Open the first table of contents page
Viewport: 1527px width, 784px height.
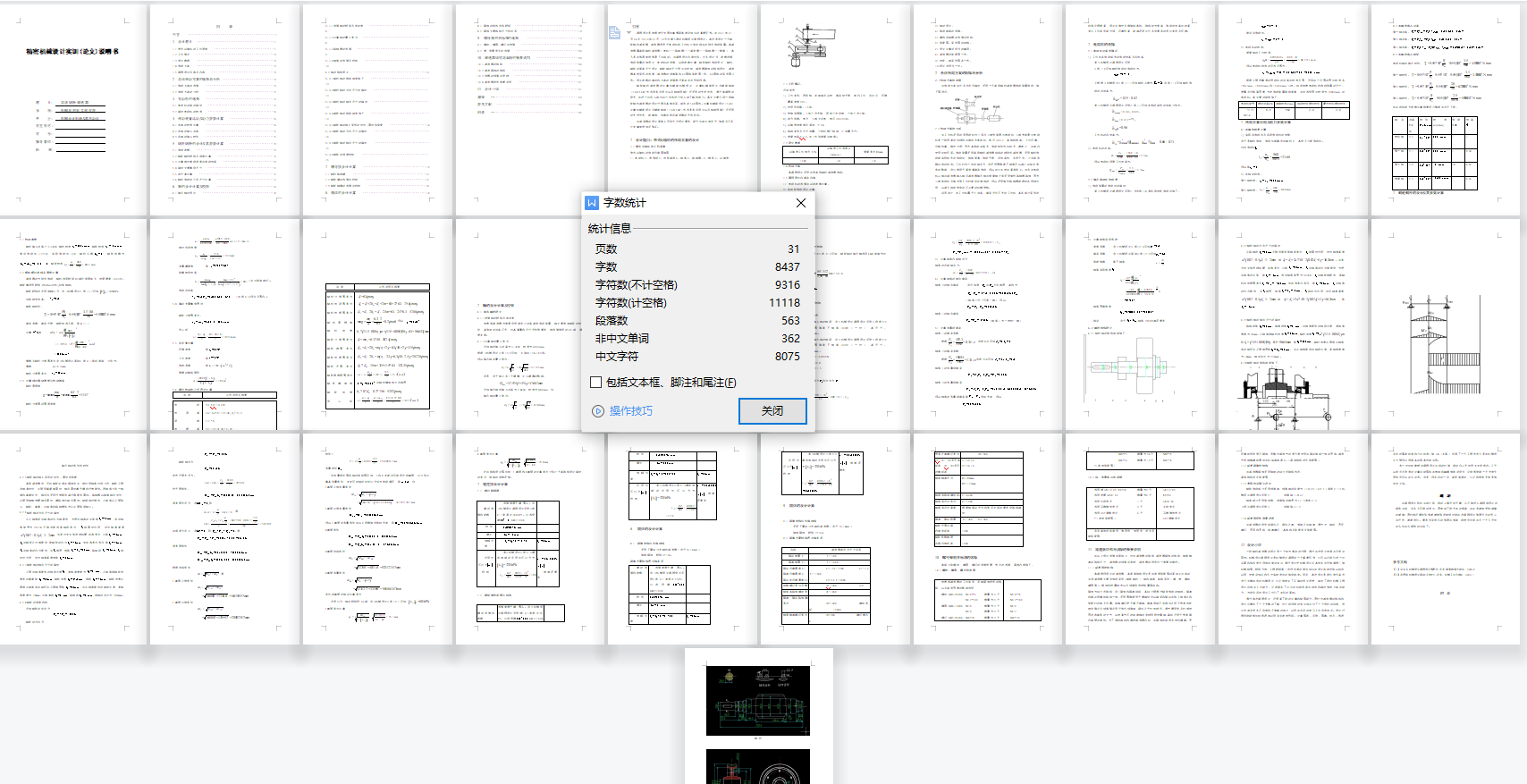click(x=225, y=109)
